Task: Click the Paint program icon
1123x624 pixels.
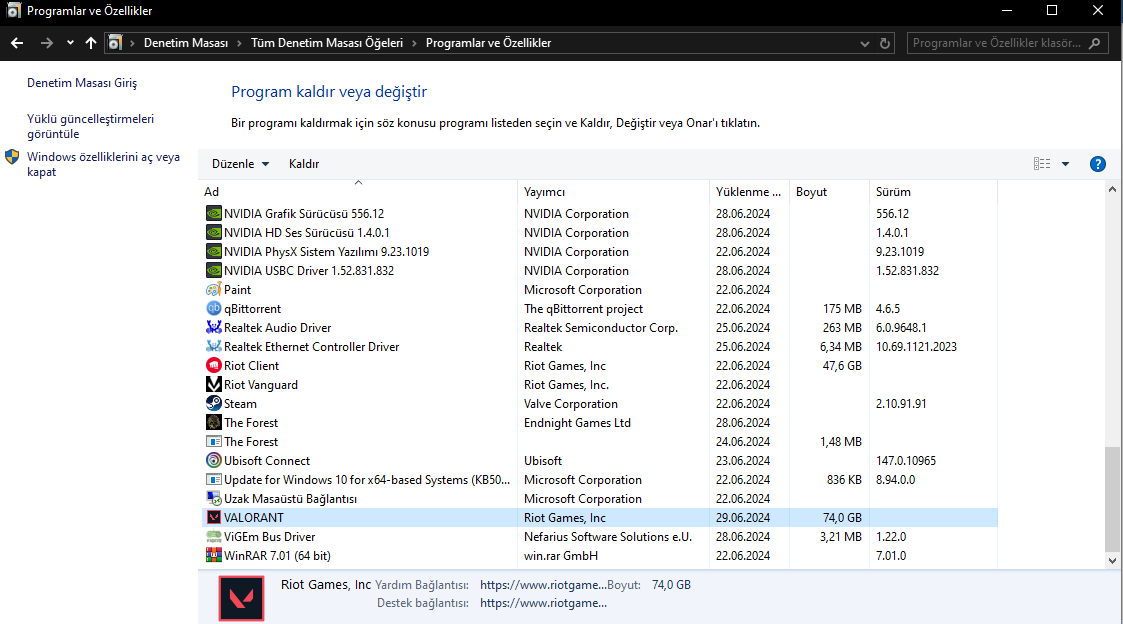Action: coord(213,289)
